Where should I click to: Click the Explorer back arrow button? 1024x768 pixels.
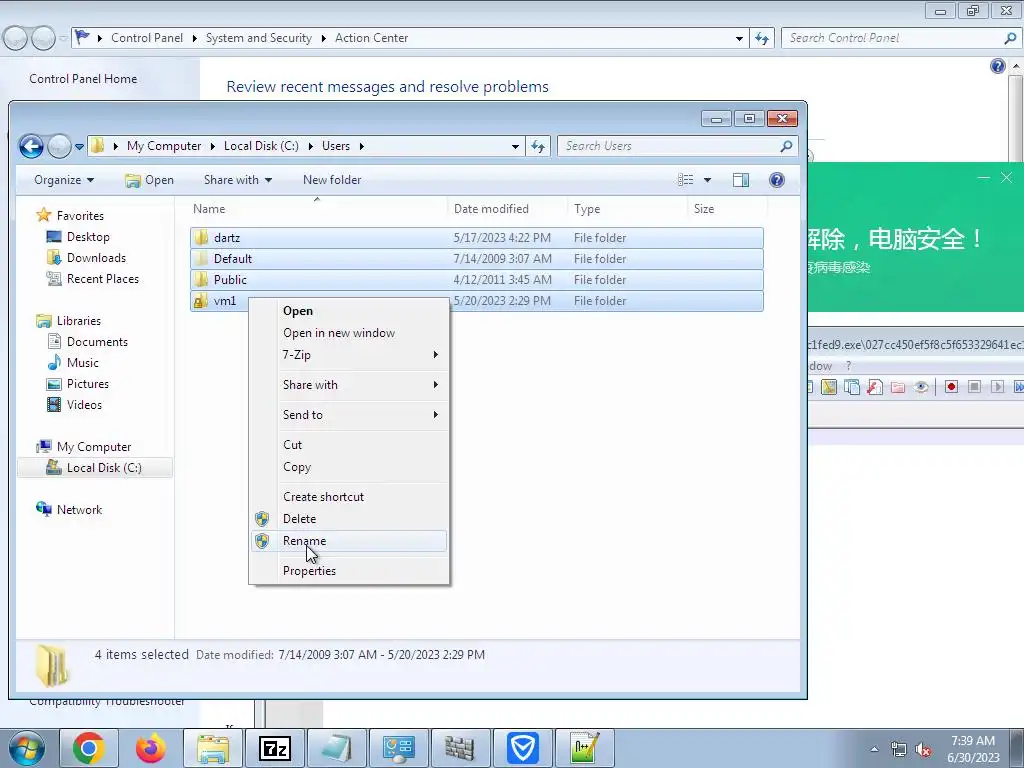pos(31,146)
